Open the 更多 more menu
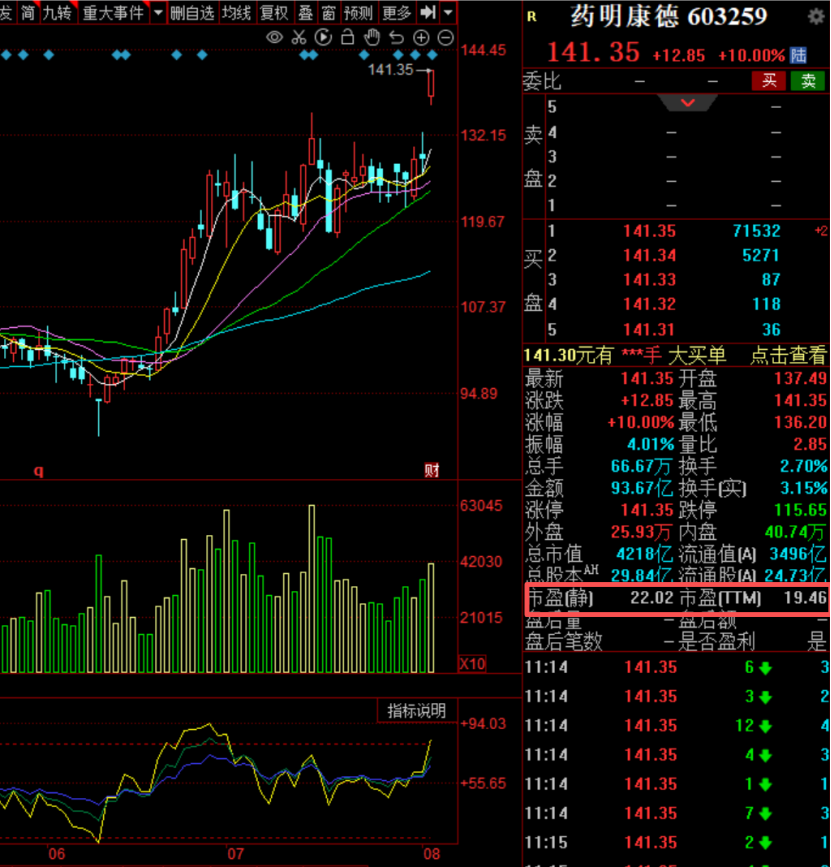Viewport: 831px width, 867px height. [396, 12]
